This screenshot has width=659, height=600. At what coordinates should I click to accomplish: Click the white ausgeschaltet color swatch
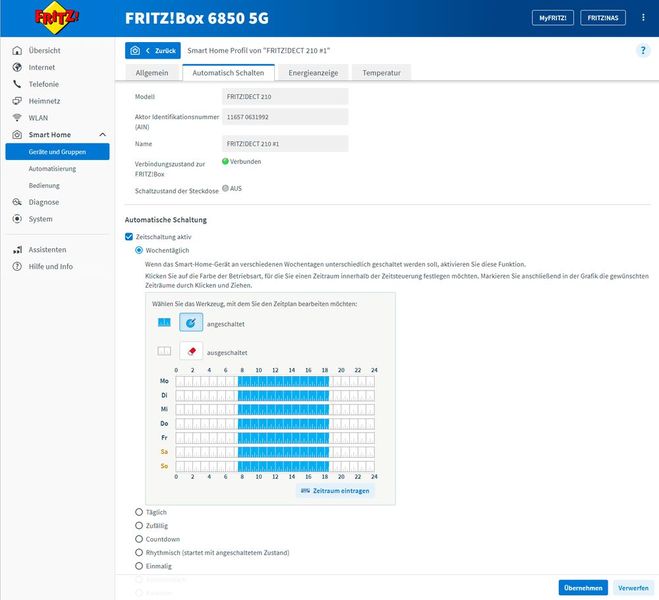[164, 351]
